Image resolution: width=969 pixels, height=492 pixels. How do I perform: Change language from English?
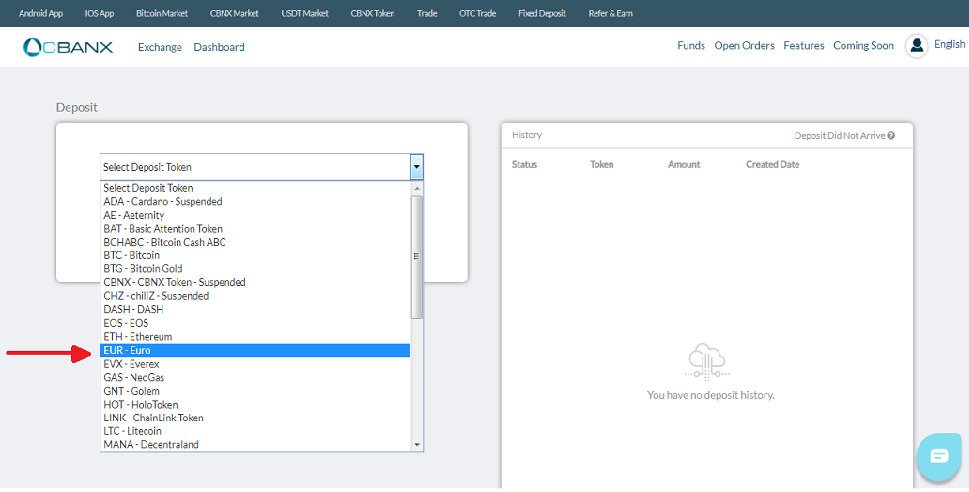(950, 44)
